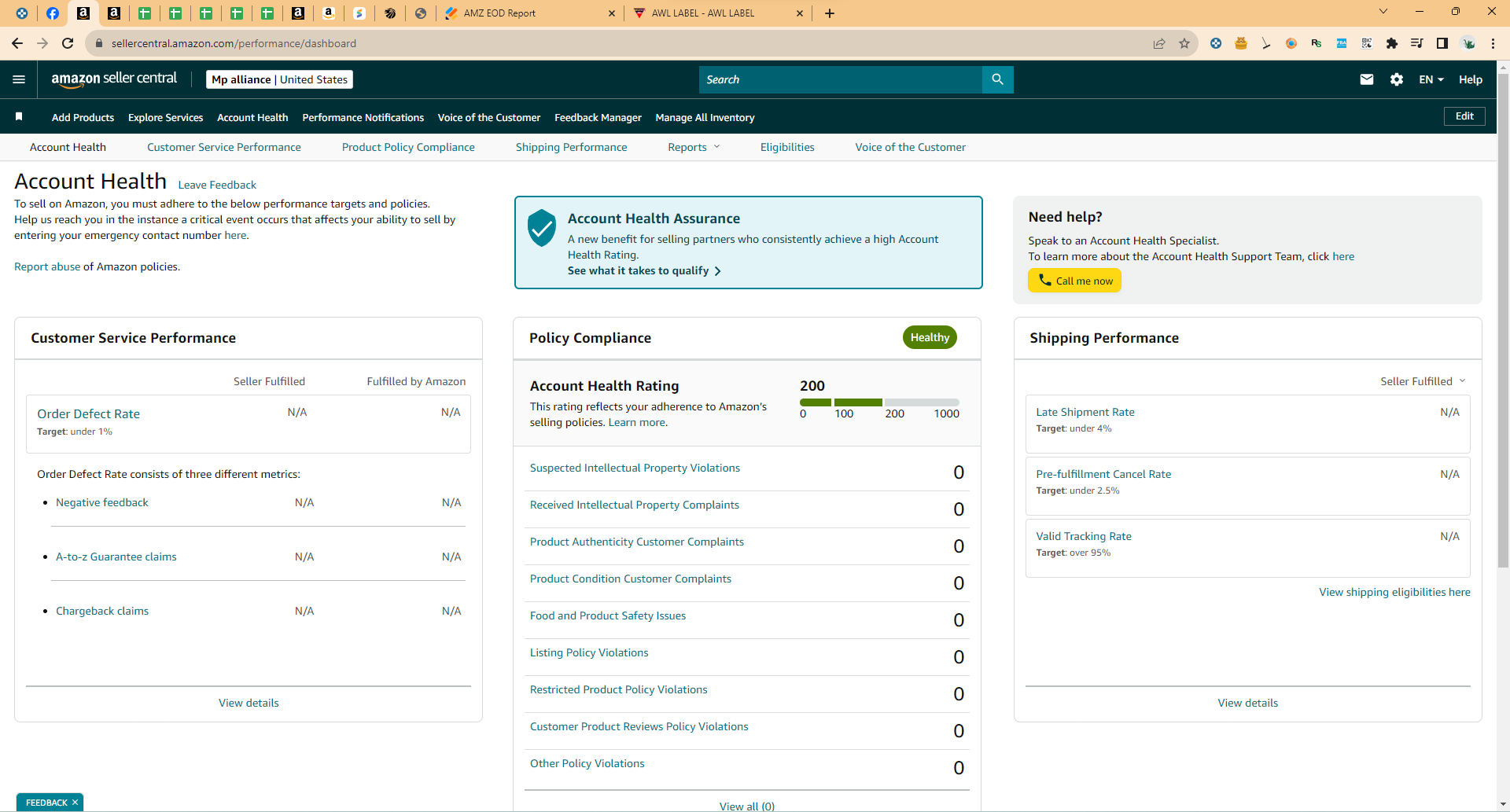Open the orange circle extension icon
The height and width of the screenshot is (812, 1510).
coord(1291,43)
